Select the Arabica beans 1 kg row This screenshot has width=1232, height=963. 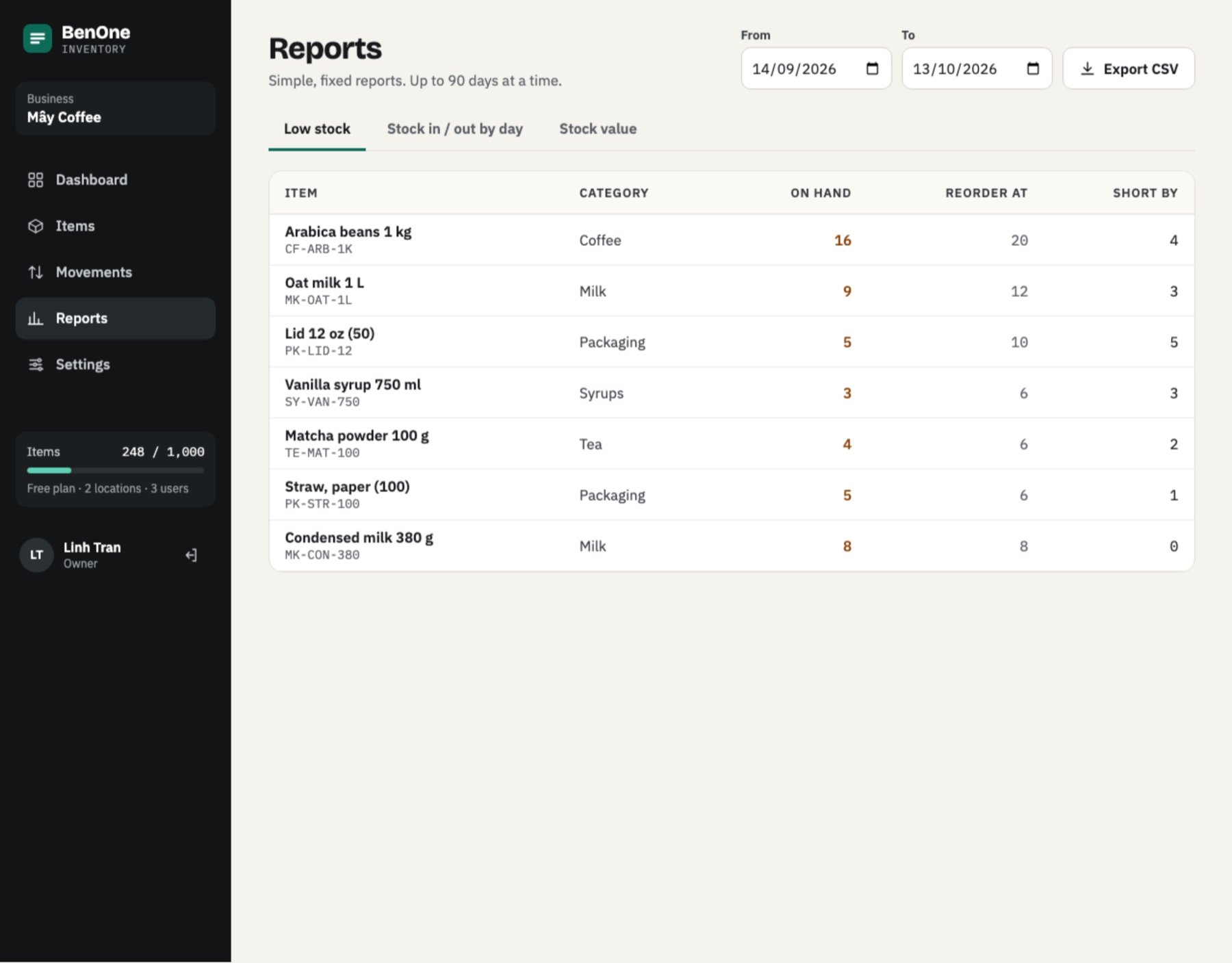[732, 240]
